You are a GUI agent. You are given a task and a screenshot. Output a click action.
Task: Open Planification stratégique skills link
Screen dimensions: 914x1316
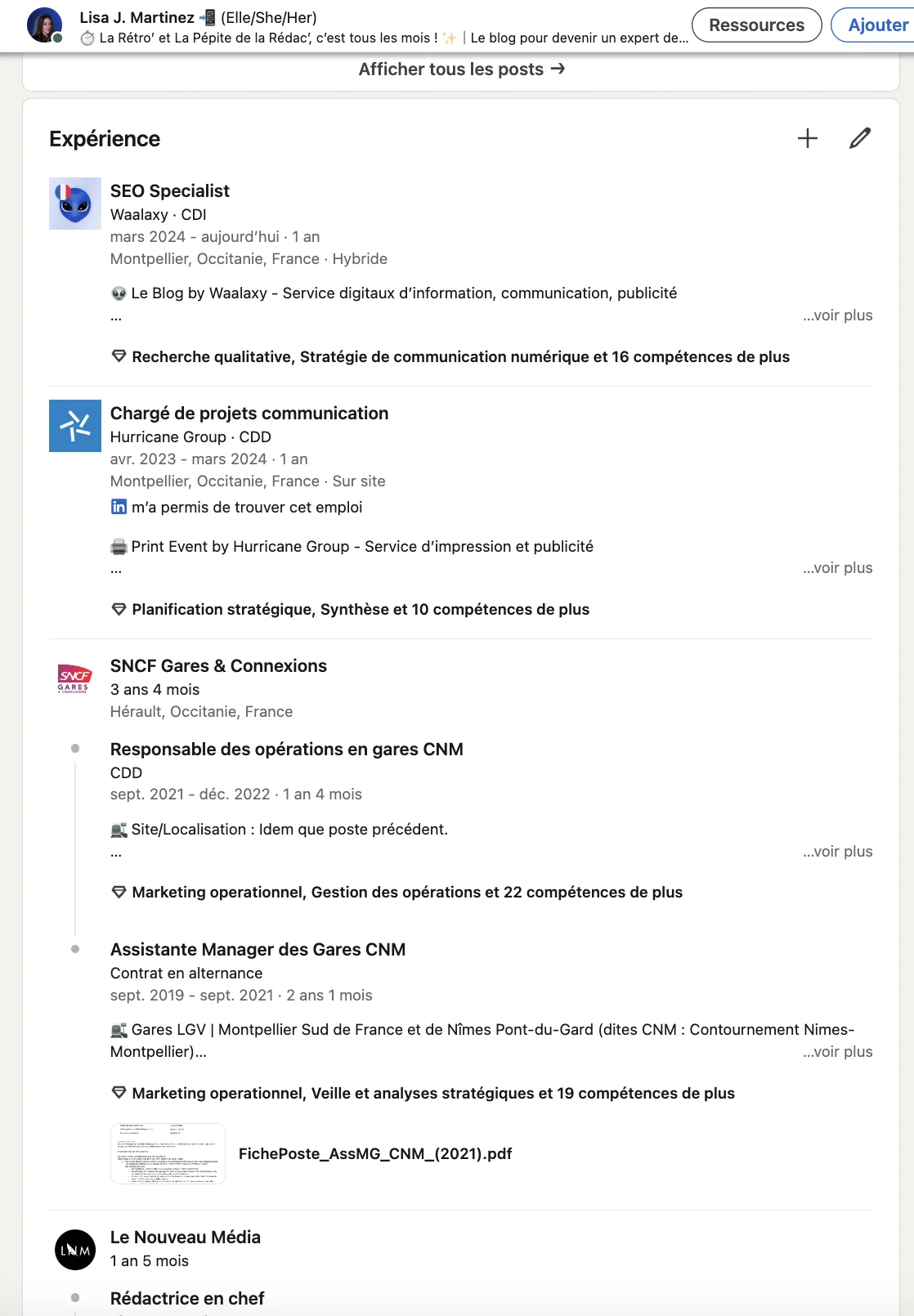click(361, 609)
